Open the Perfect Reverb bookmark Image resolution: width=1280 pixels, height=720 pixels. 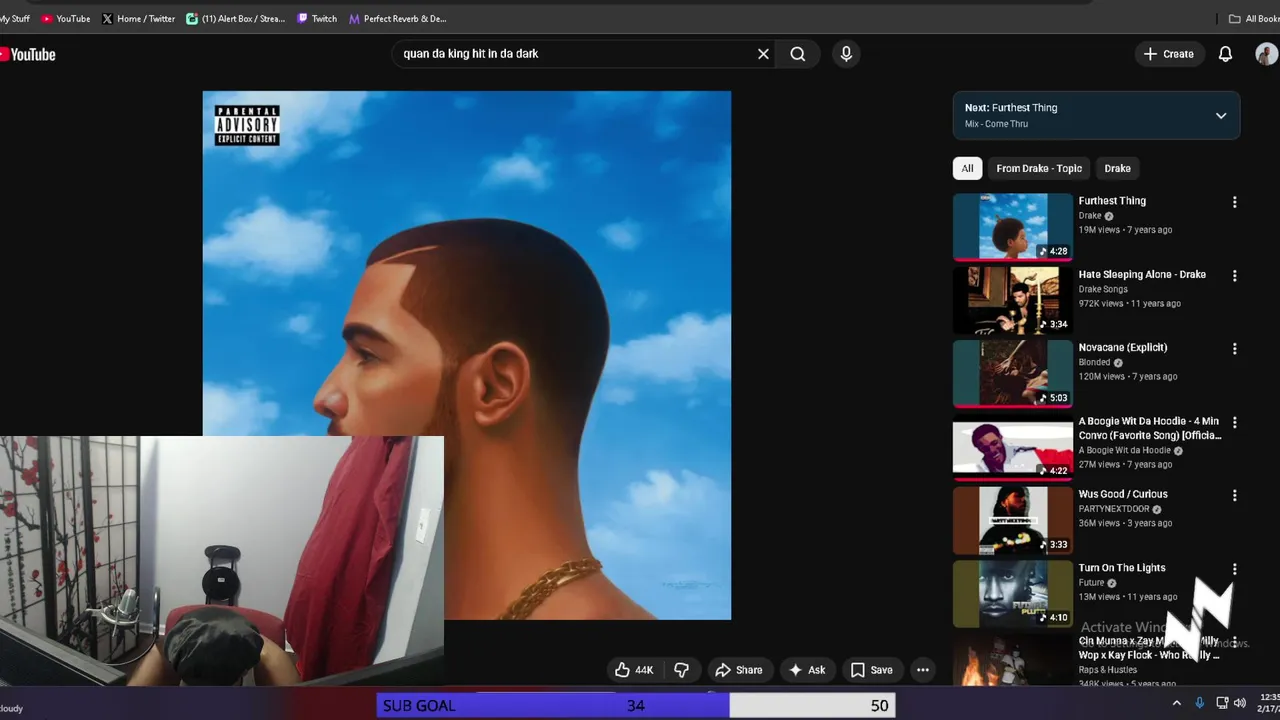point(398,18)
